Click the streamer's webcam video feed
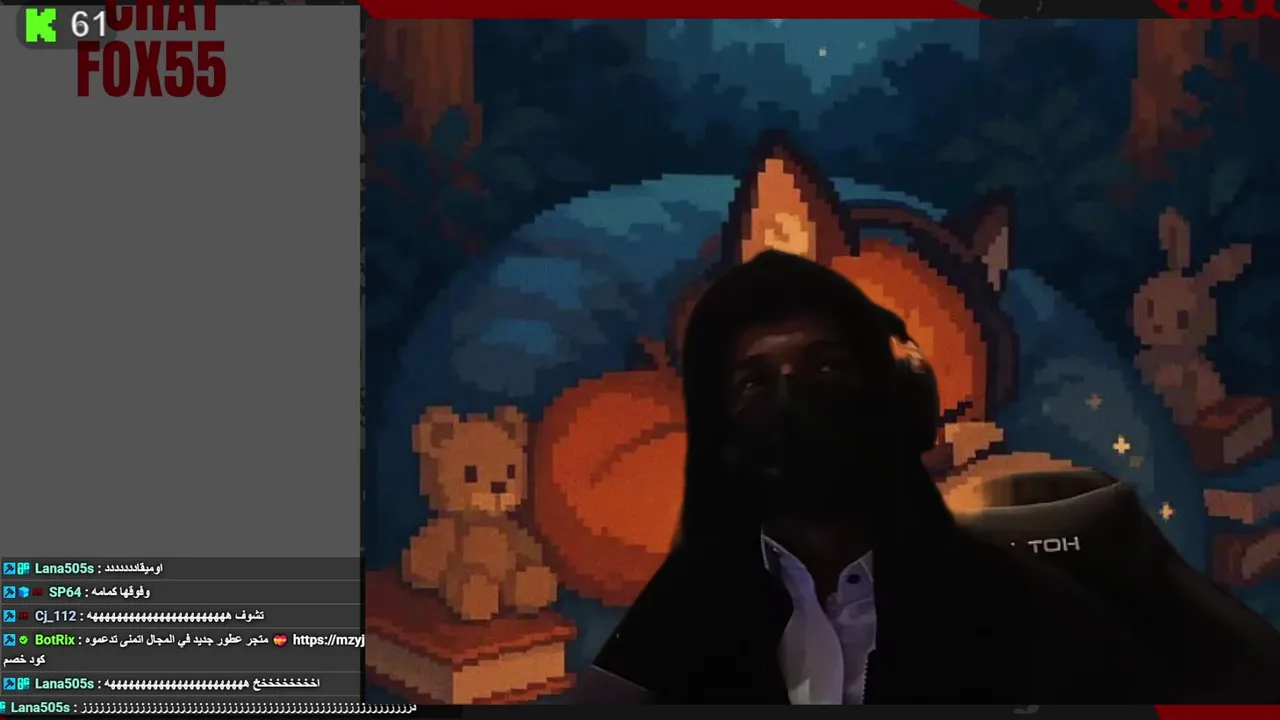Screen dimensions: 1280x720 pyautogui.click(x=820, y=362)
